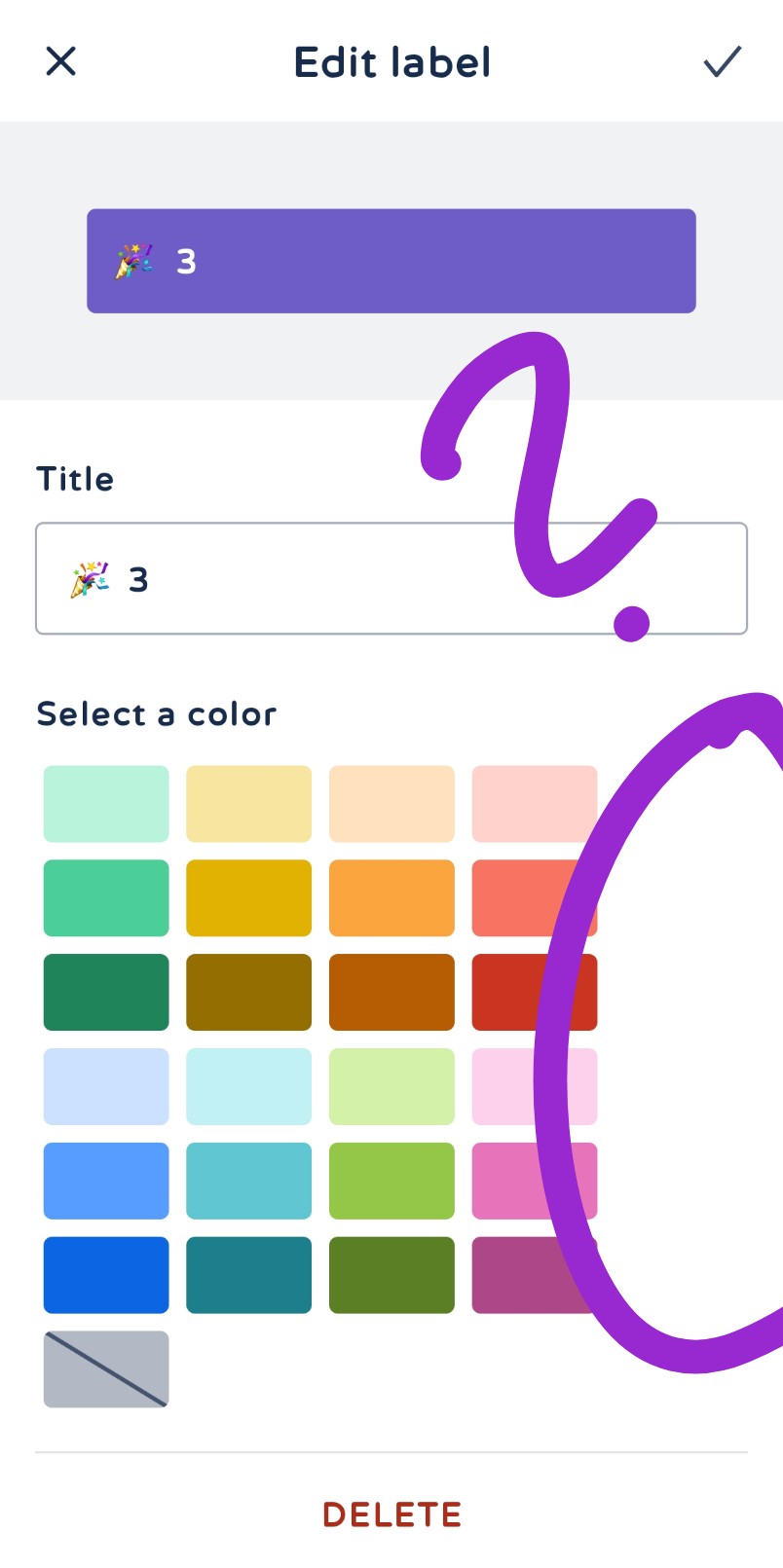Select the orange color swatch

tap(391, 896)
